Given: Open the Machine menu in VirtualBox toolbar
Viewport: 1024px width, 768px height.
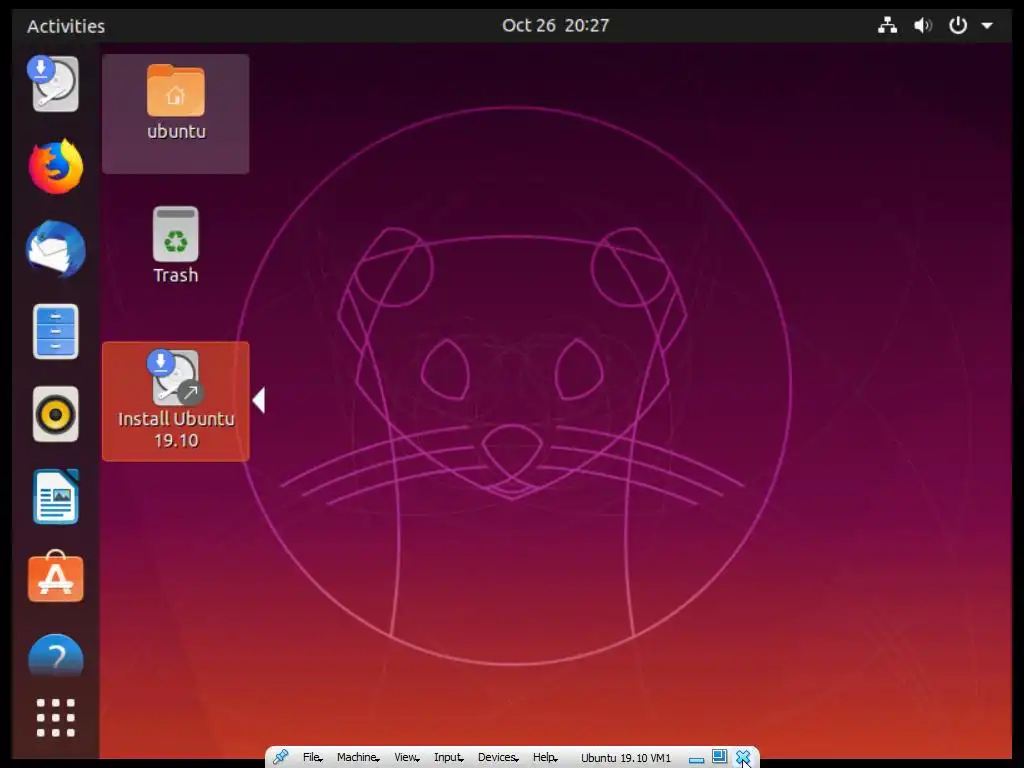Looking at the screenshot, I should click(358, 757).
